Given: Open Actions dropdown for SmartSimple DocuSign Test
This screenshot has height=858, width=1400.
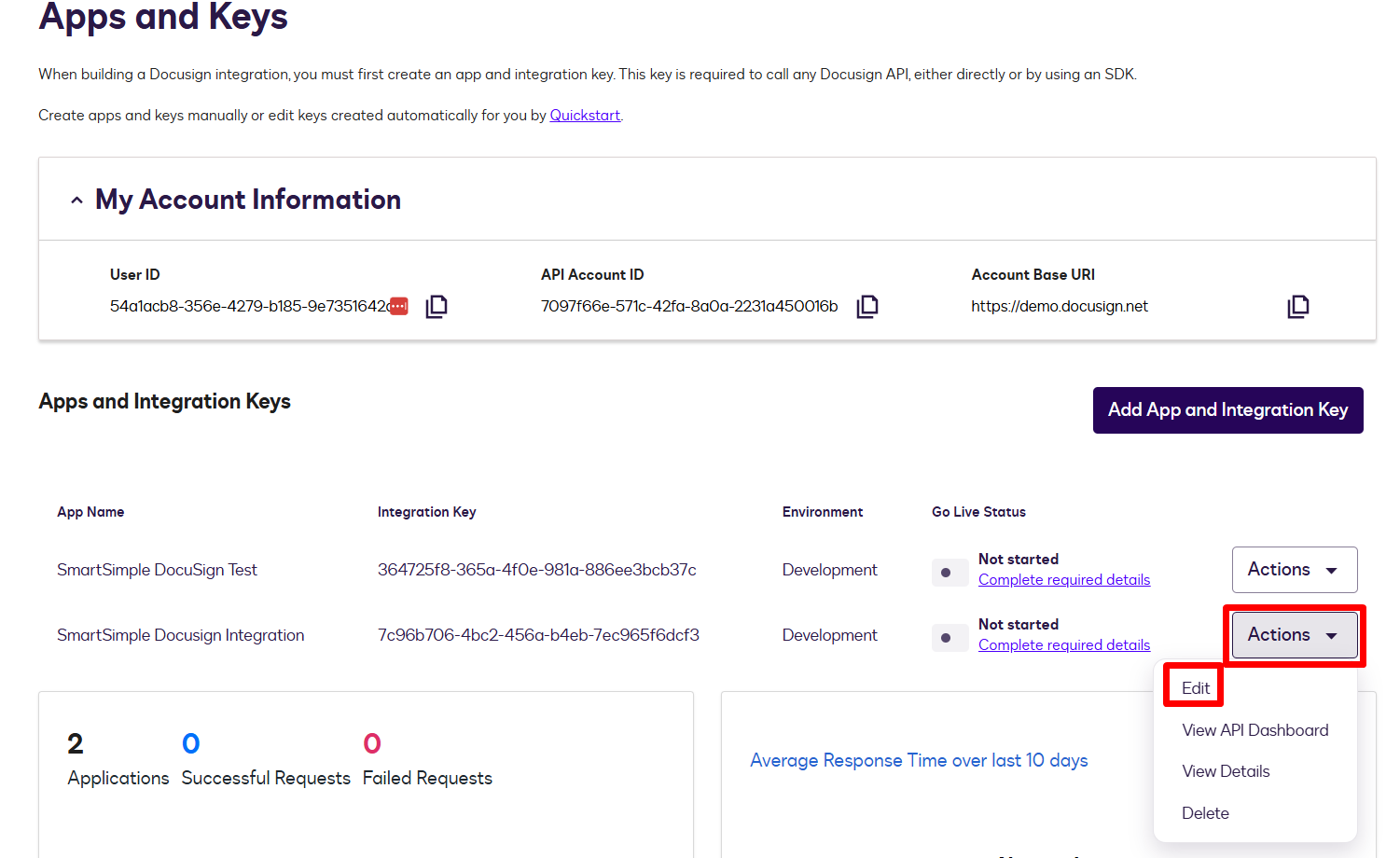Looking at the screenshot, I should pos(1295,569).
